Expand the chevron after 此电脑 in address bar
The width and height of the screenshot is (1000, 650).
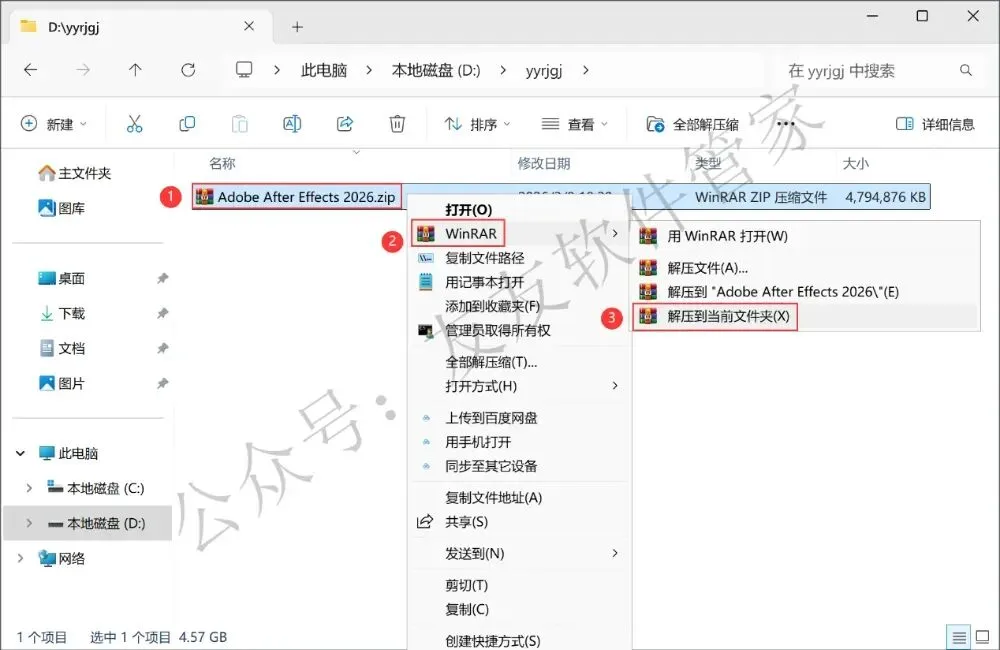(x=369, y=70)
